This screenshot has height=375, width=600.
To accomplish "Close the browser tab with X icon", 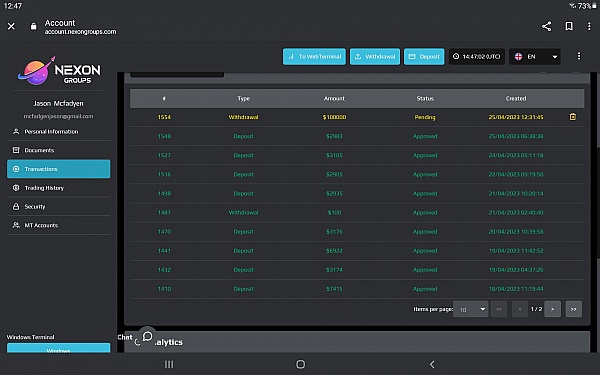I will tap(11, 26).
